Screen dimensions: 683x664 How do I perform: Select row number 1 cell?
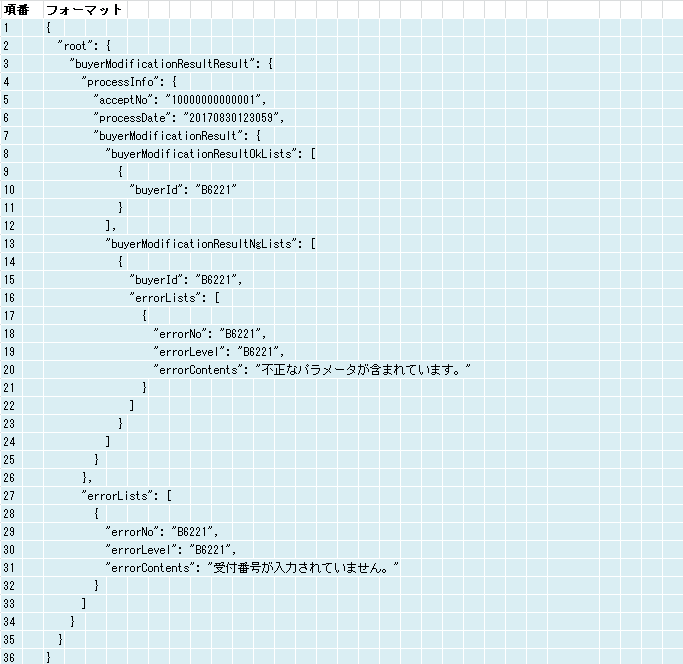click(x=6, y=28)
